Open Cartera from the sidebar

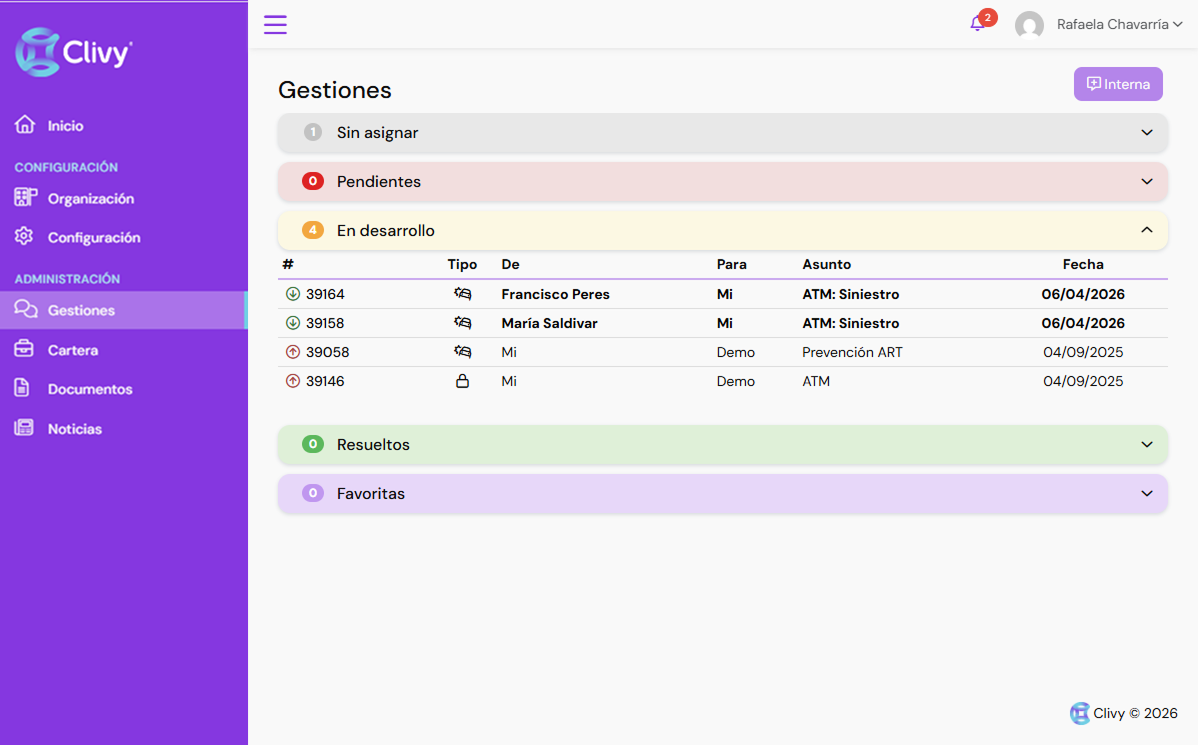click(72, 350)
